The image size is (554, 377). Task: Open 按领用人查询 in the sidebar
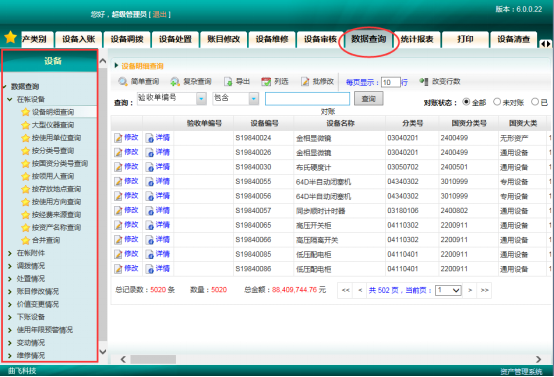(x=53, y=176)
